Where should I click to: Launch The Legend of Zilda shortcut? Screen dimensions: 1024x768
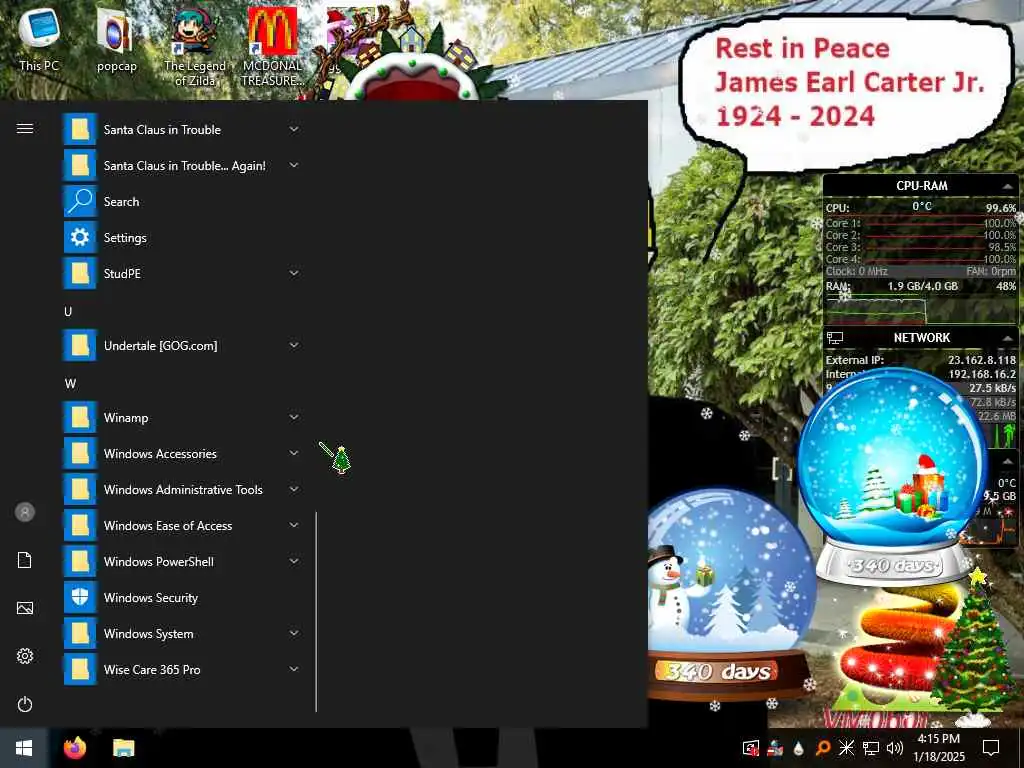[x=195, y=46]
